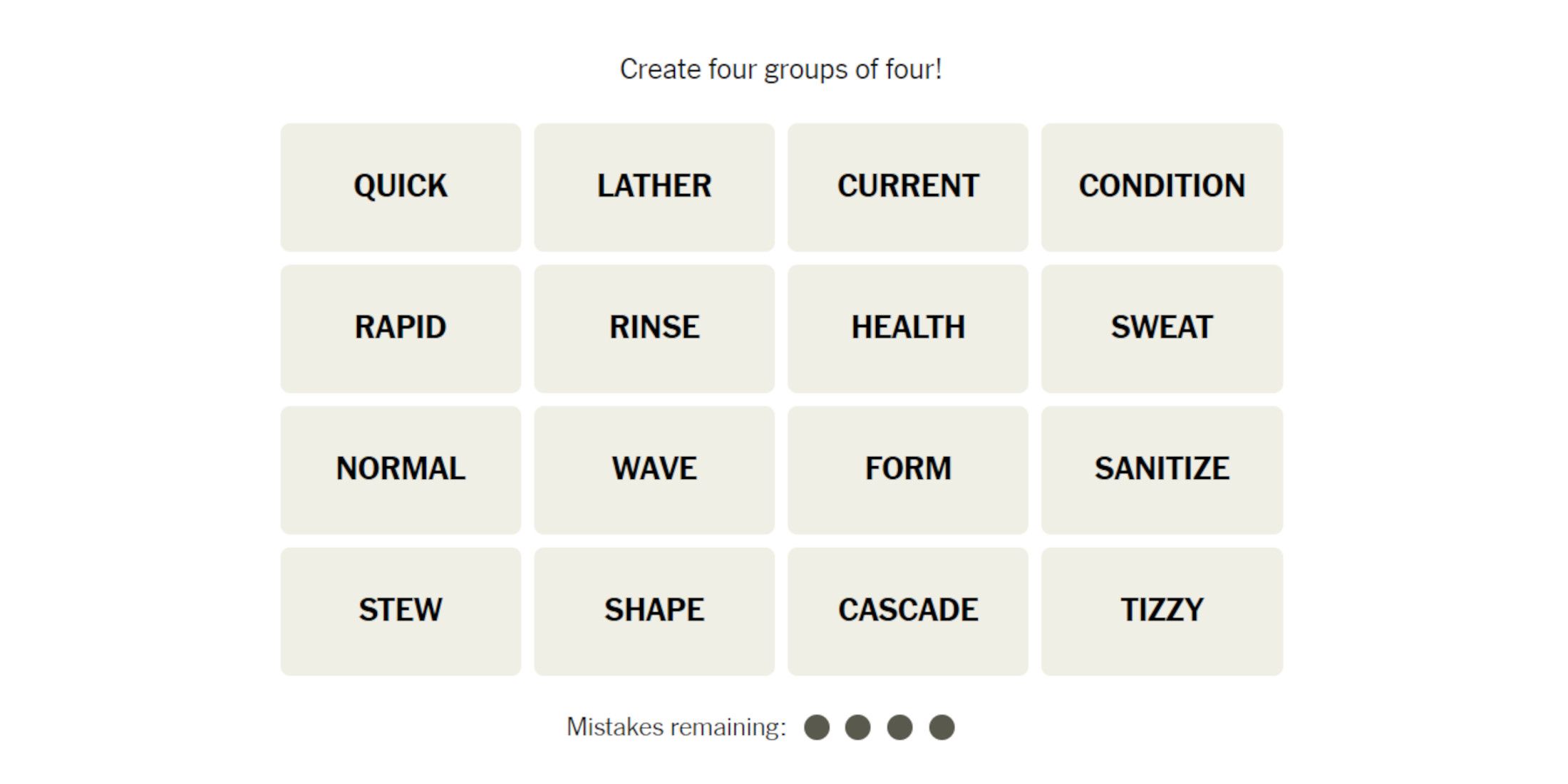Select the RAPID tile

click(x=399, y=324)
